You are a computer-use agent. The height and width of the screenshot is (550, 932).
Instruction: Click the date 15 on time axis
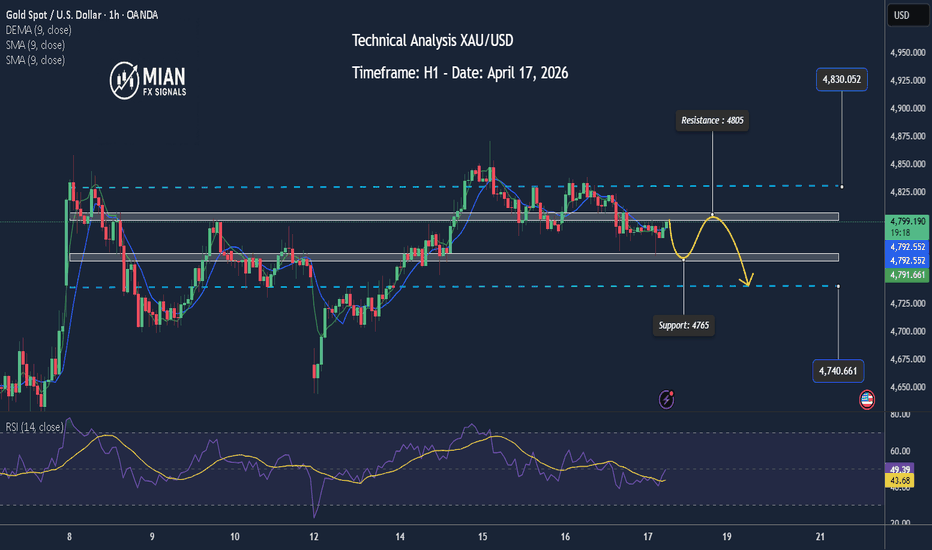[x=483, y=537]
